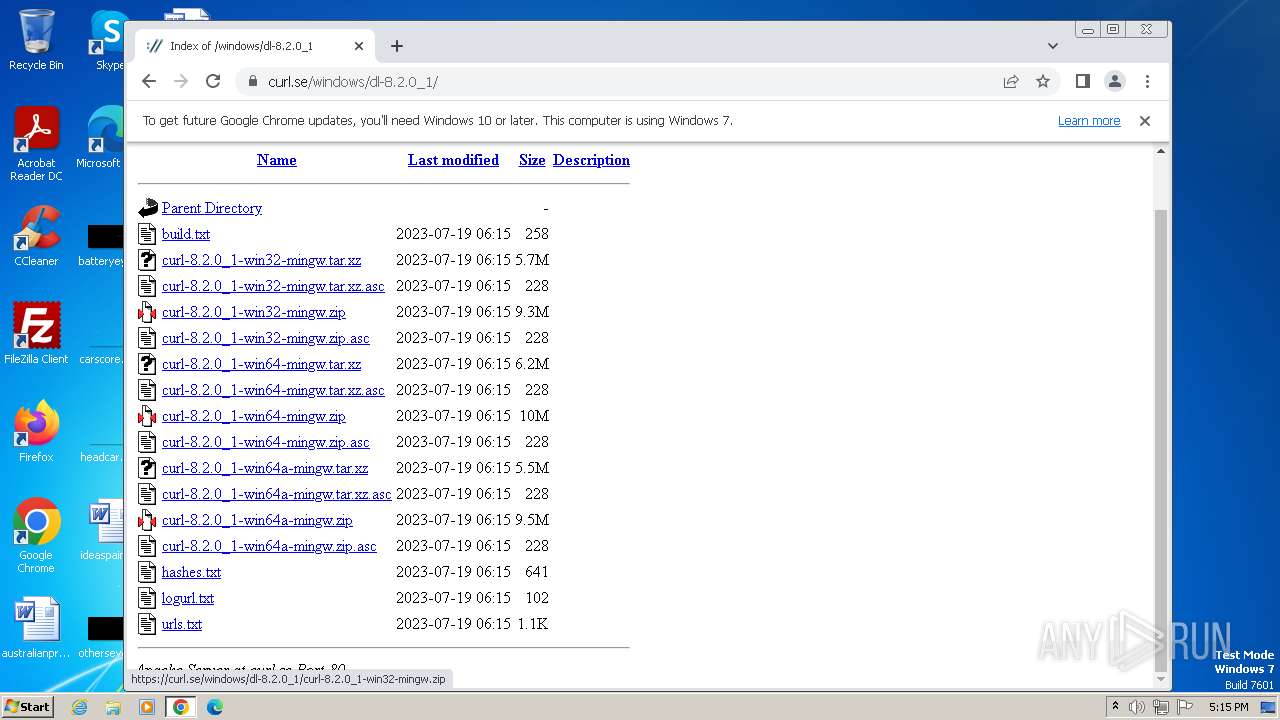Screen dimensions: 1280x720
Task: Select the Google Chrome desktop icon
Action: point(36,536)
